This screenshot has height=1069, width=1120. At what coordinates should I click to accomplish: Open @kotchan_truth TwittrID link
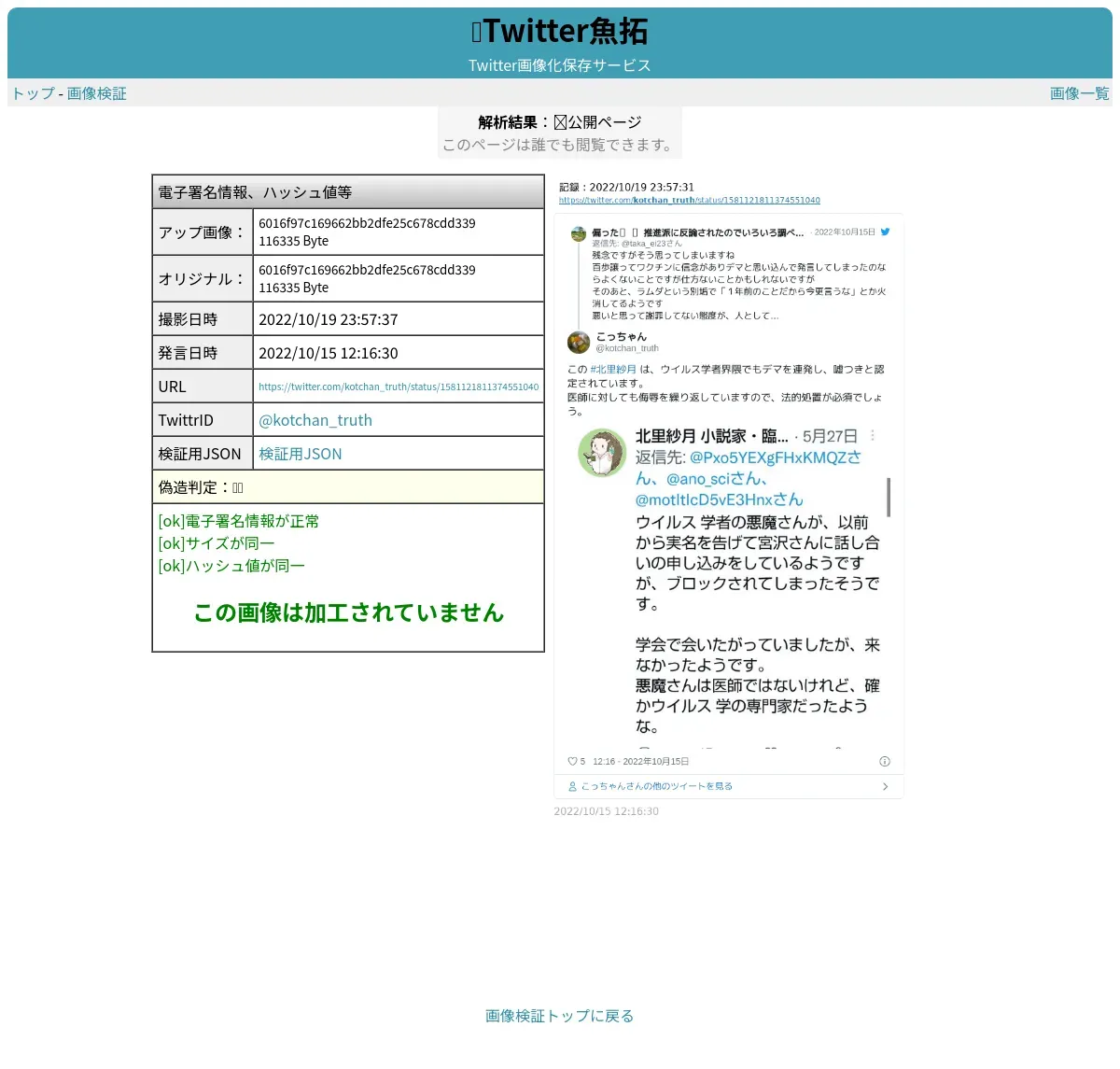tap(315, 420)
